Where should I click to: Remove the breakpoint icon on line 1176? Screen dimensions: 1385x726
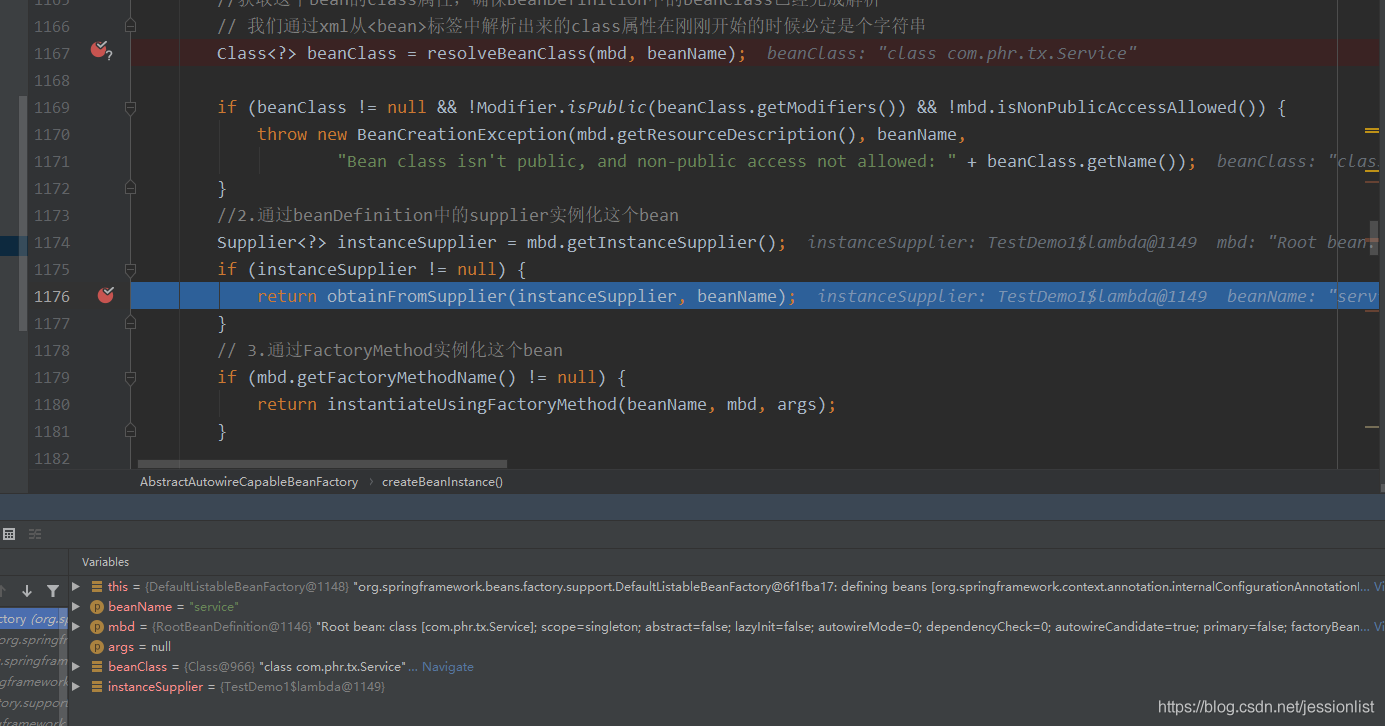point(105,295)
